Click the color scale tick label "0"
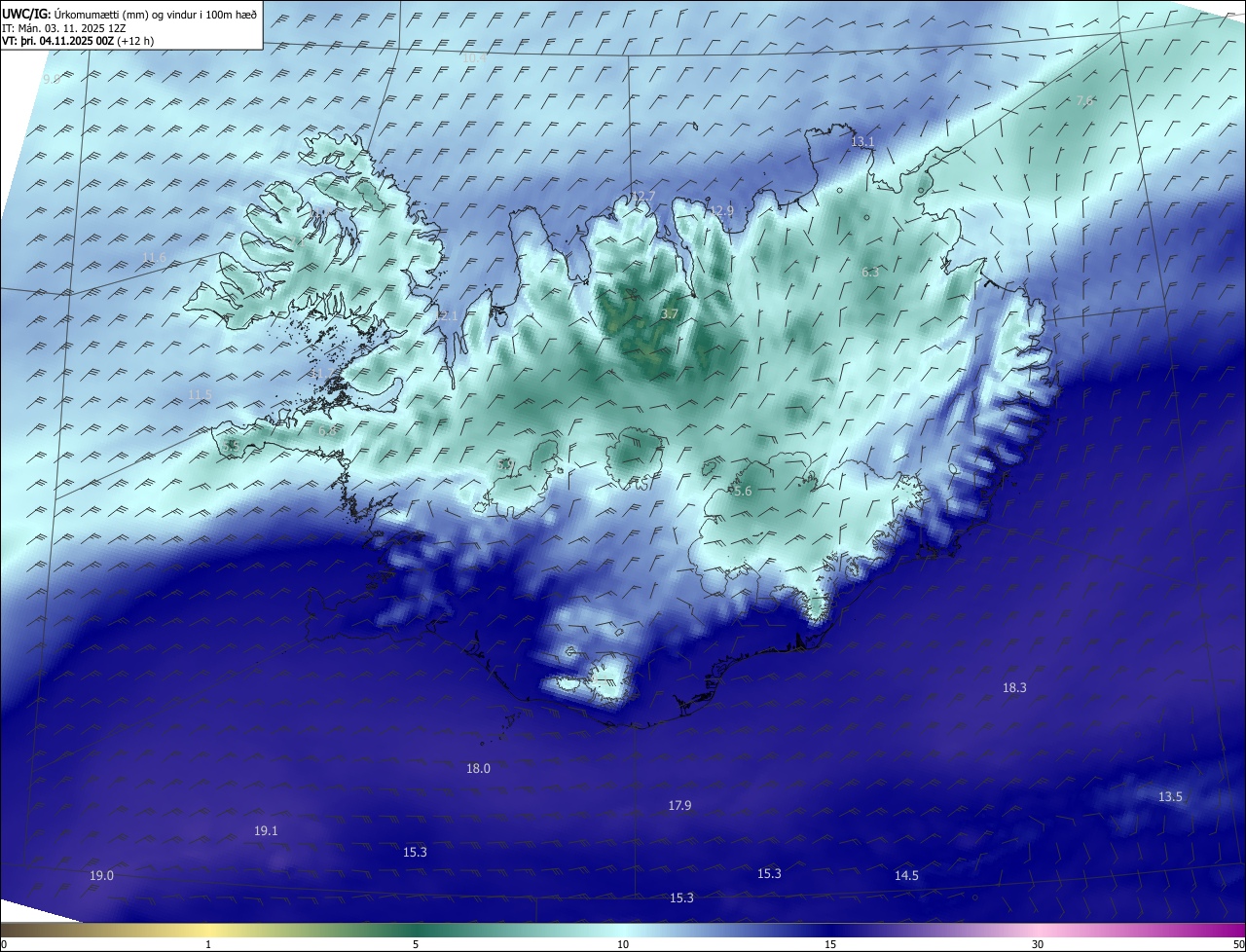The height and width of the screenshot is (952, 1246). tap(4, 945)
